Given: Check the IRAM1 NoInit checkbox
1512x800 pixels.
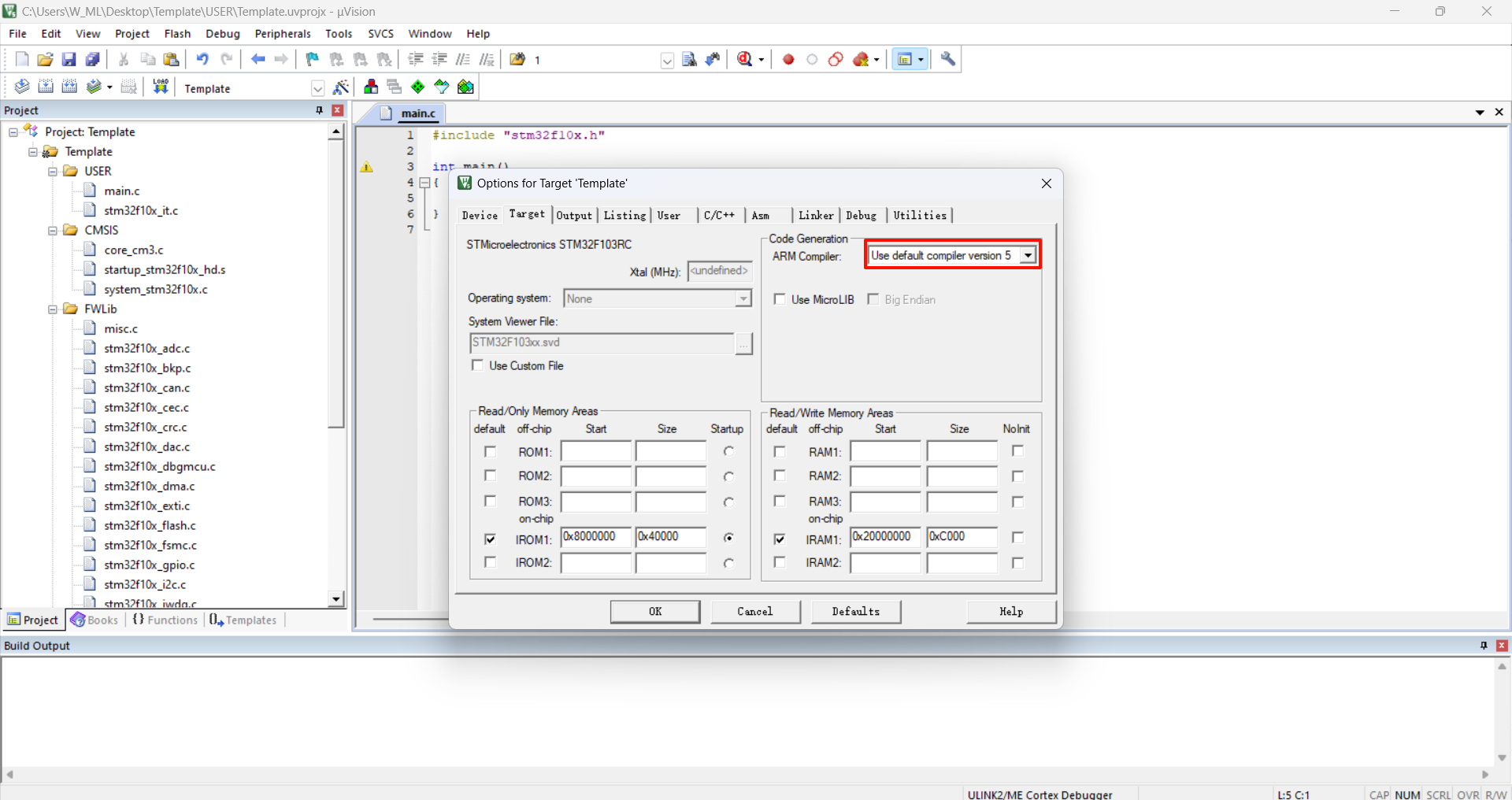Looking at the screenshot, I should click(x=1017, y=537).
